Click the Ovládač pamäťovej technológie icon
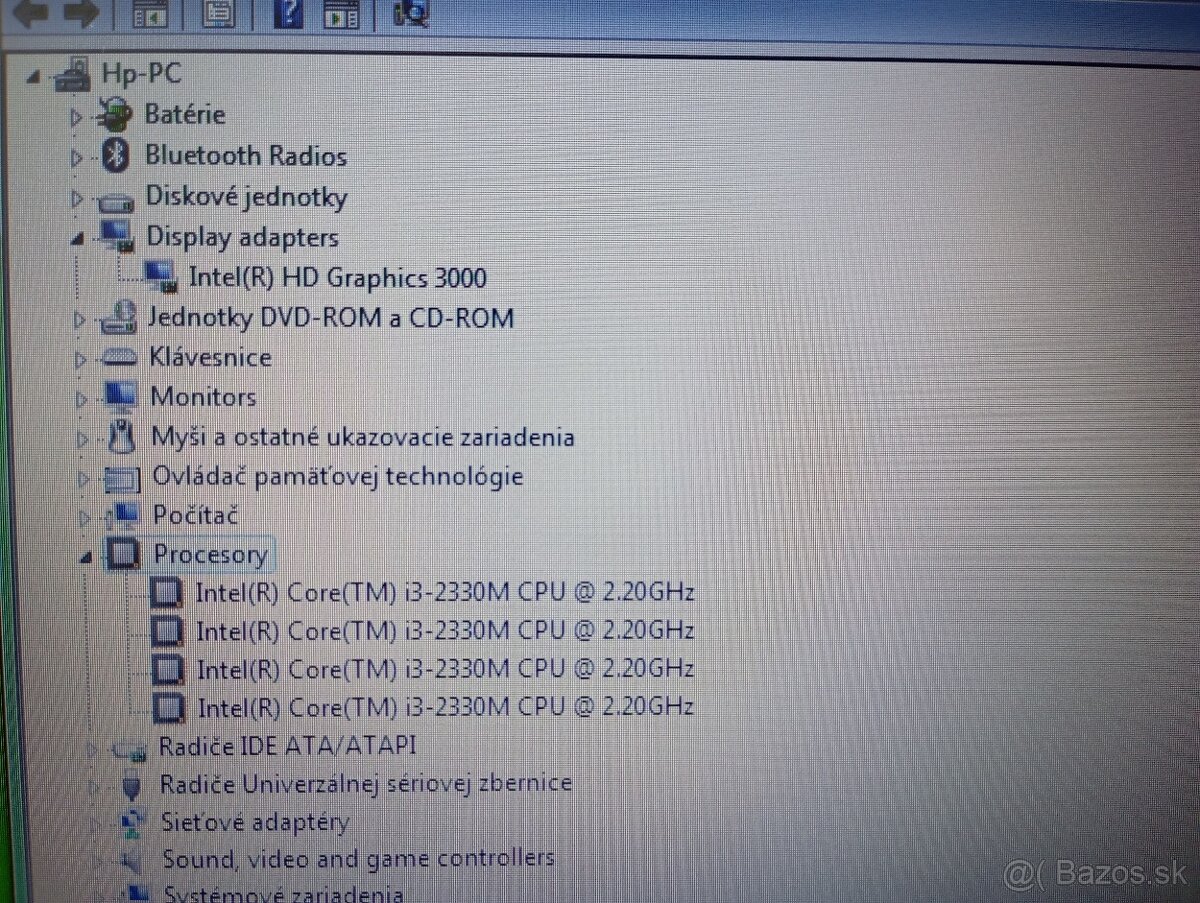 click(x=122, y=478)
